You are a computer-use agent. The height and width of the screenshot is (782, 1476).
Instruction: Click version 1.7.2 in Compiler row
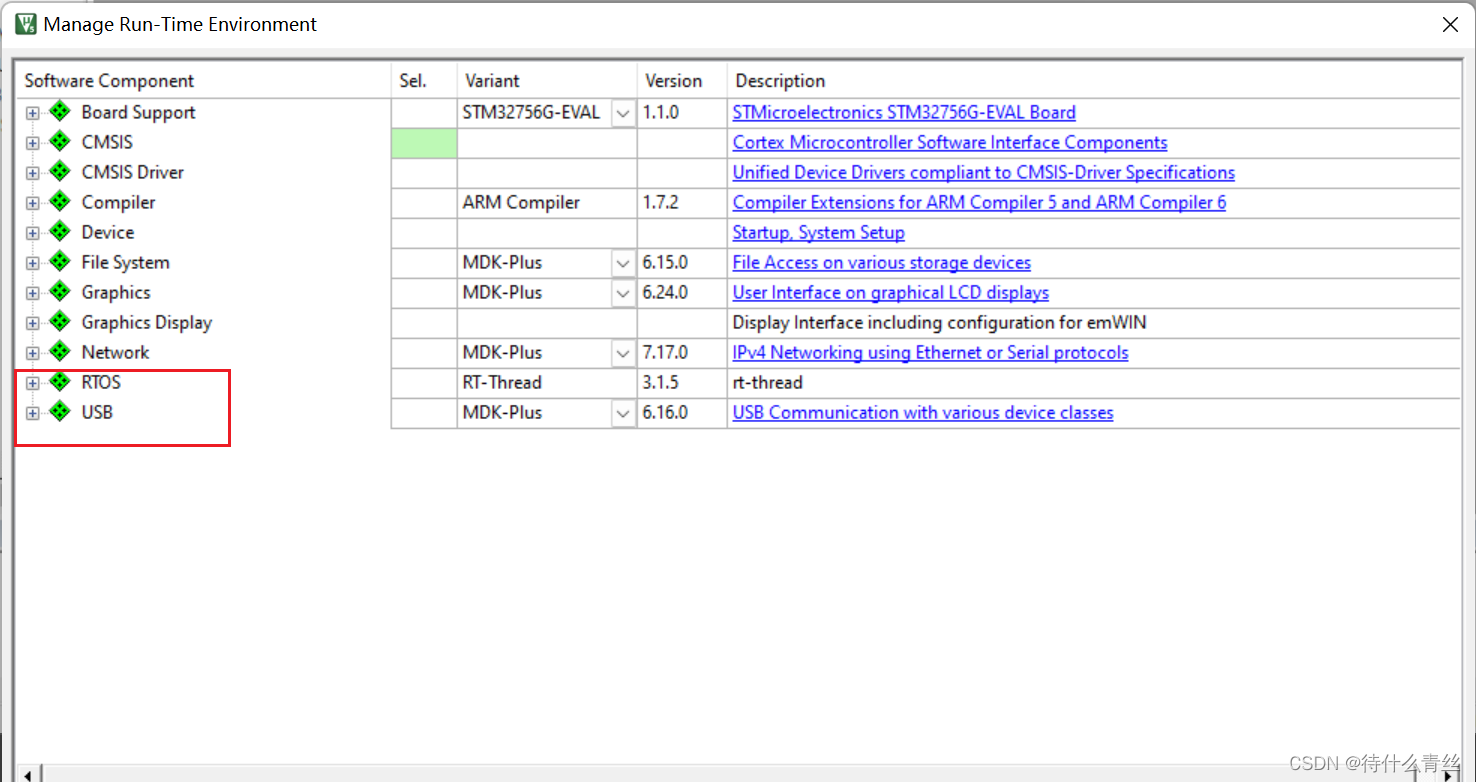(661, 202)
